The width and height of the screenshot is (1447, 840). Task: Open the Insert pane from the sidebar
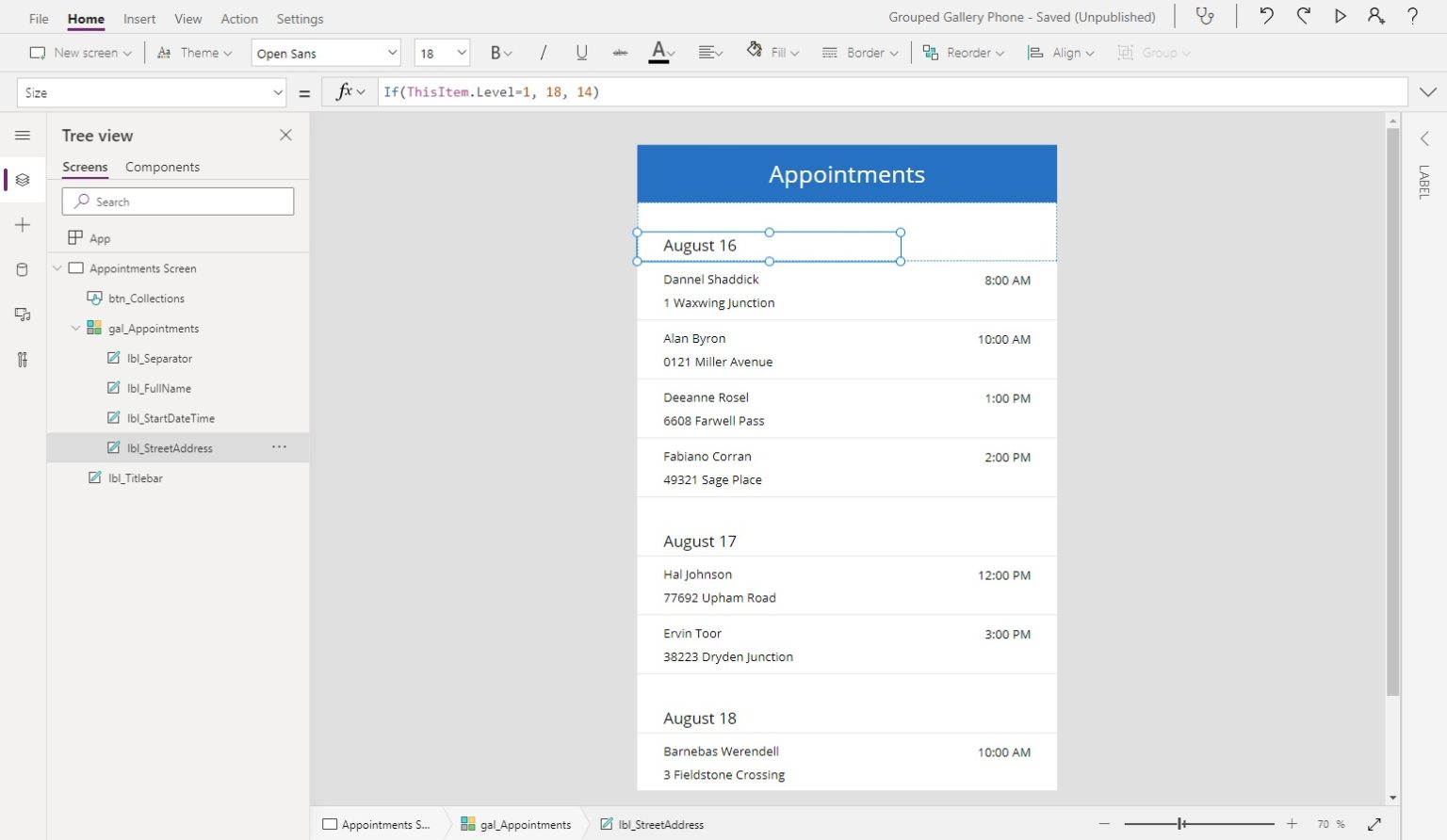coord(22,224)
